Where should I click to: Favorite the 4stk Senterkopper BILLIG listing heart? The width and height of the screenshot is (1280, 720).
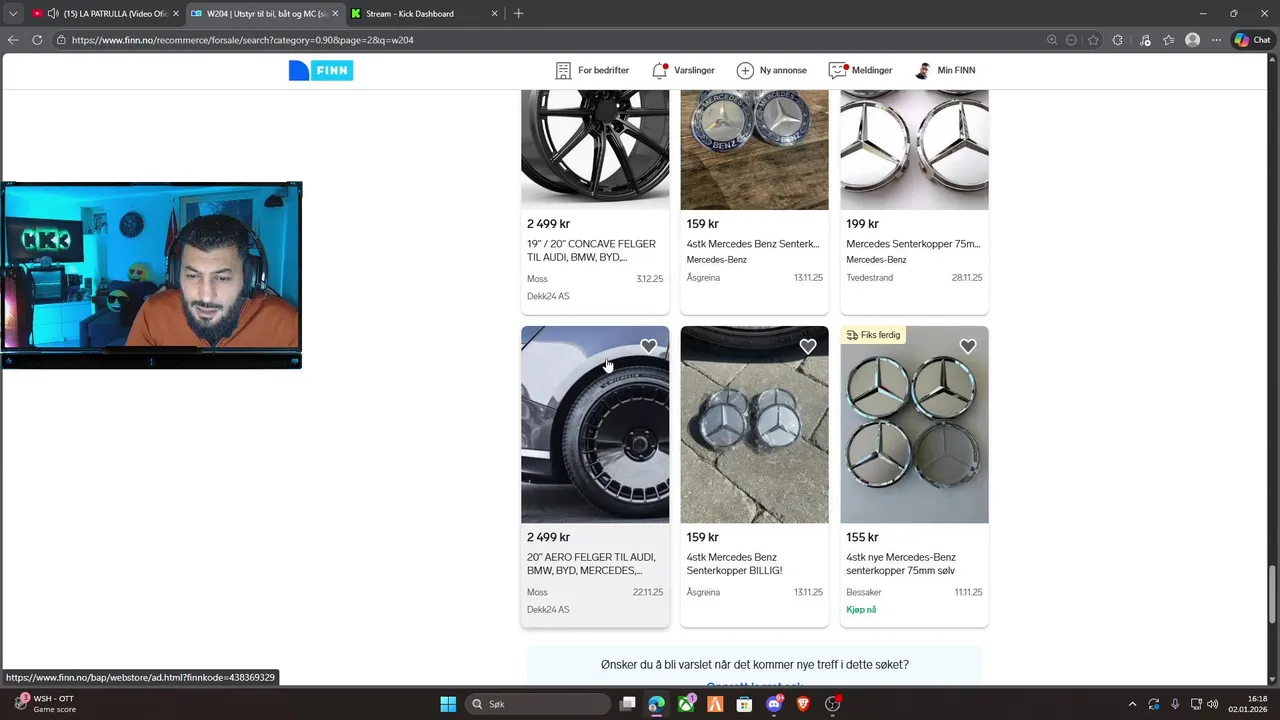click(x=808, y=346)
